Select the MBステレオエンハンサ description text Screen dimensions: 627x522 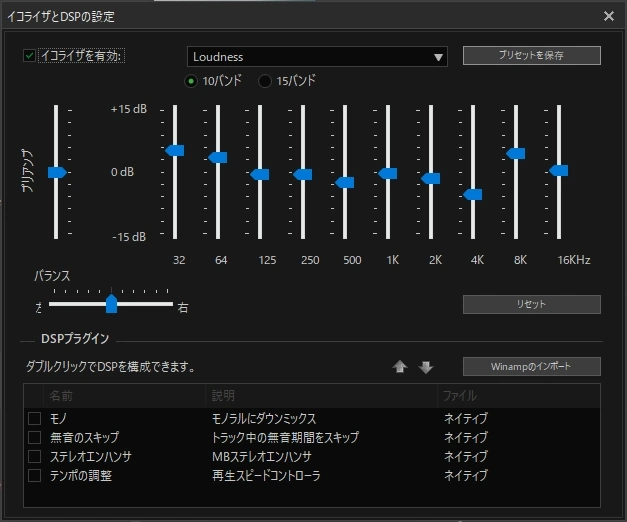point(262,456)
